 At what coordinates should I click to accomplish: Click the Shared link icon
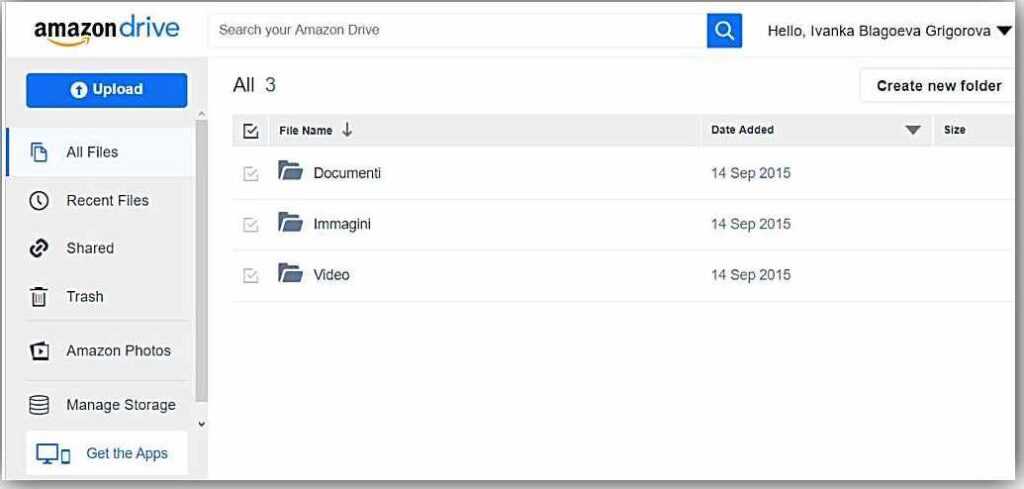(39, 248)
